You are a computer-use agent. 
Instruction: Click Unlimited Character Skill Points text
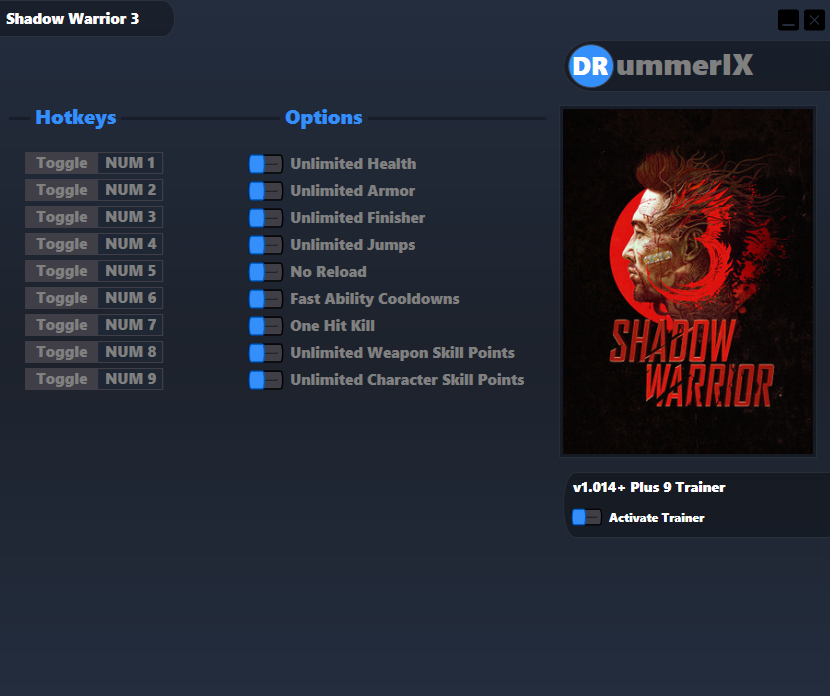[407, 380]
